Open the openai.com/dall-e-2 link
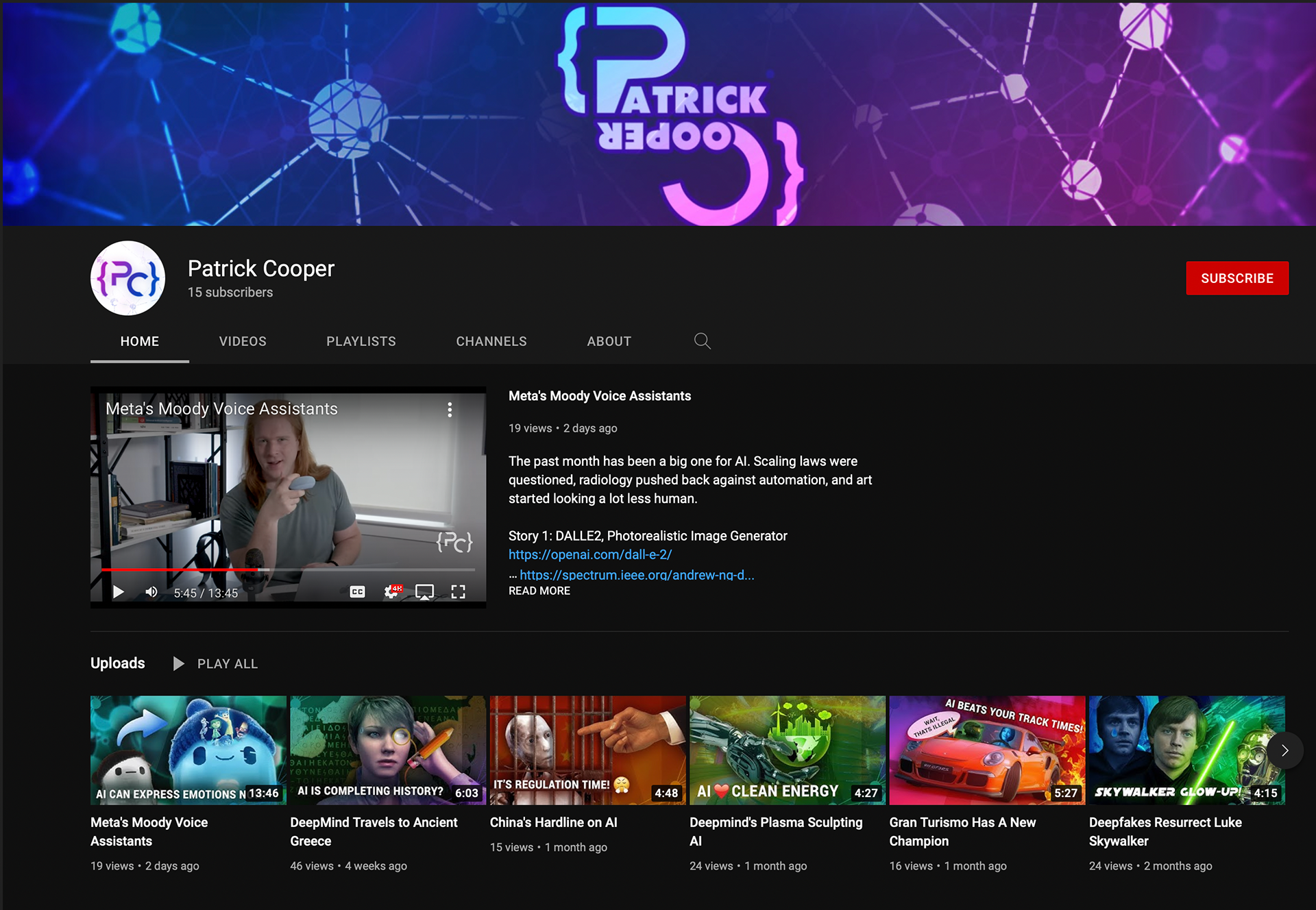The width and height of the screenshot is (1316, 910). [591, 554]
